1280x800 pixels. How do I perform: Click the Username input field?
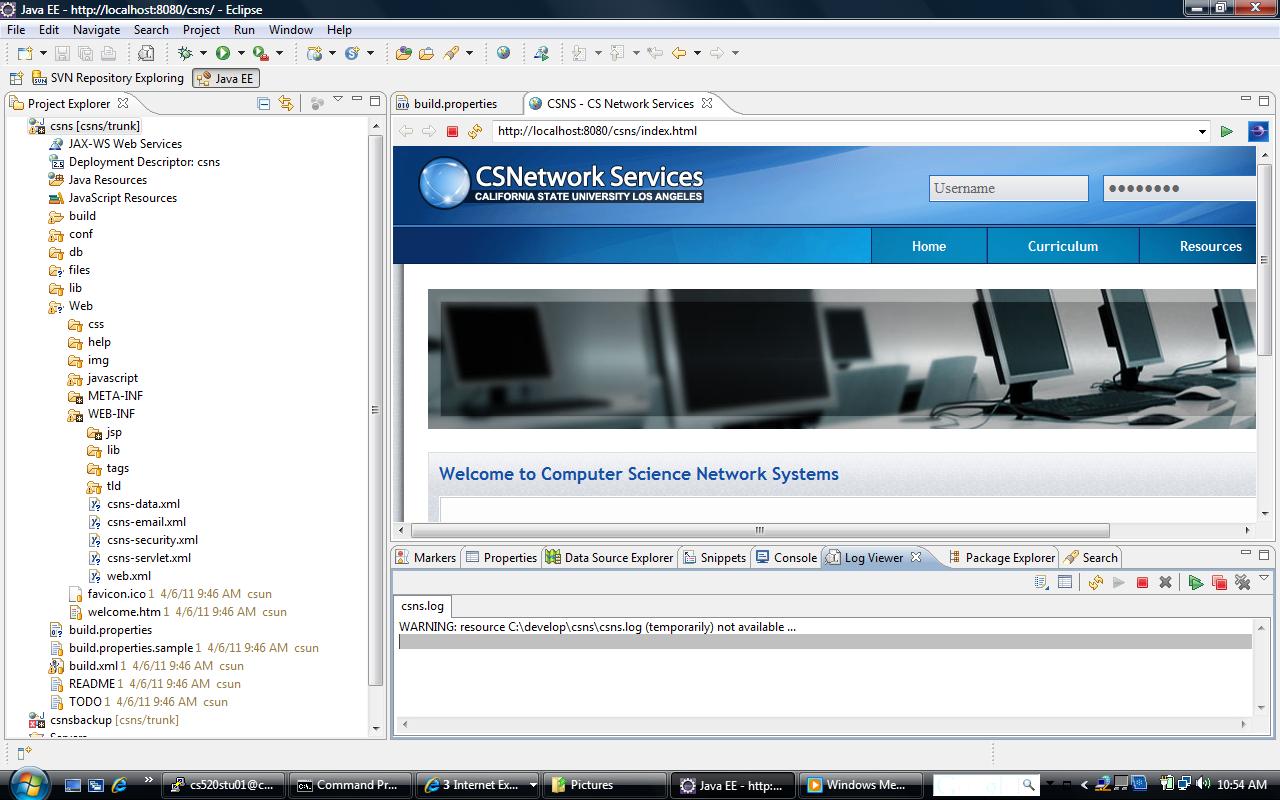(1008, 188)
